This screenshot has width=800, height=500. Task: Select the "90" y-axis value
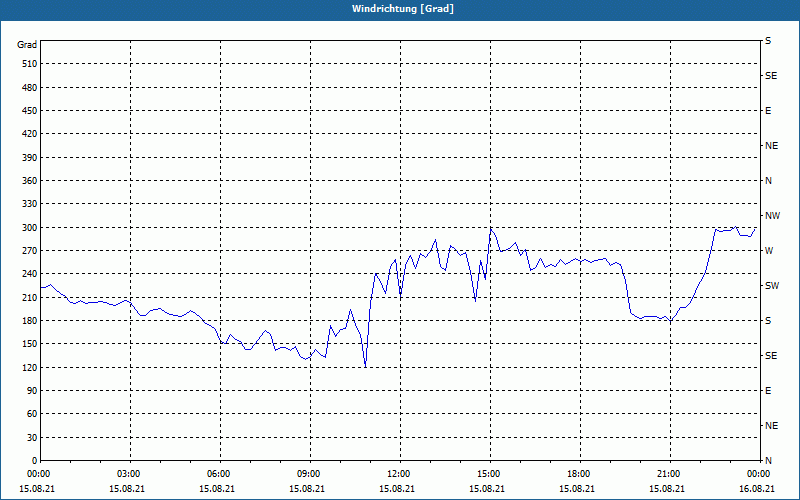coord(32,391)
